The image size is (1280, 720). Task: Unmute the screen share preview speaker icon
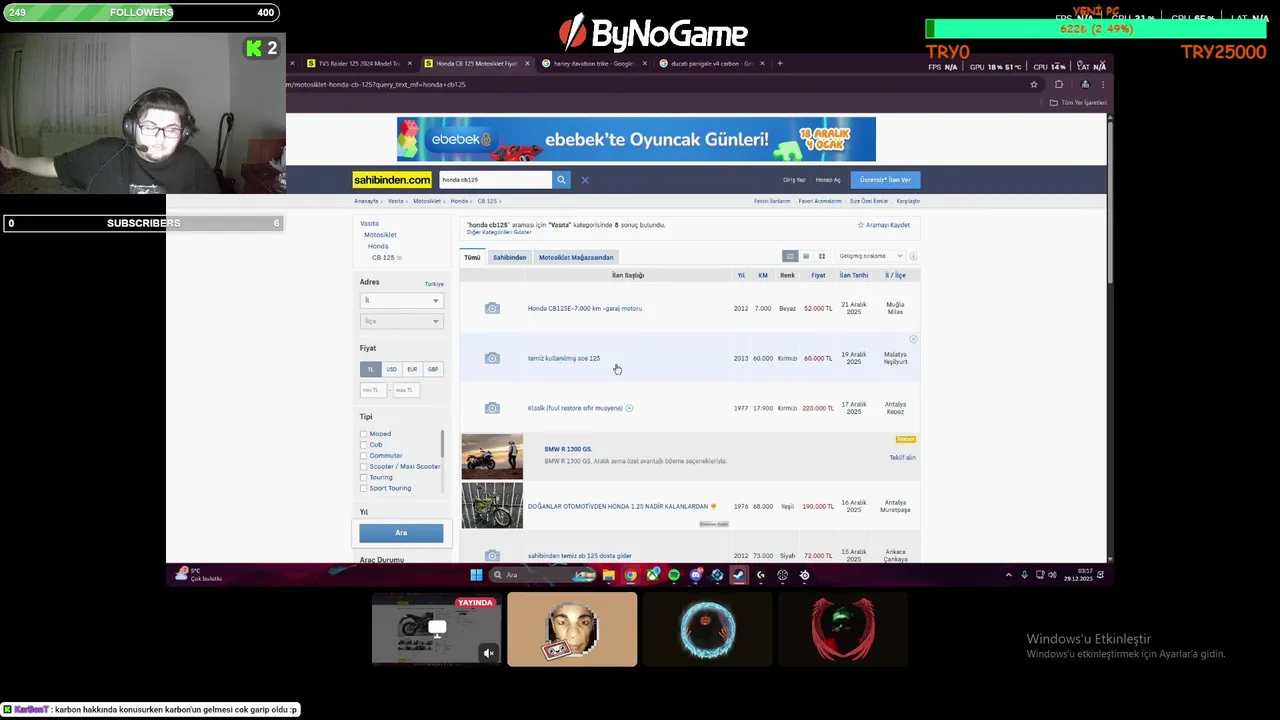(489, 653)
